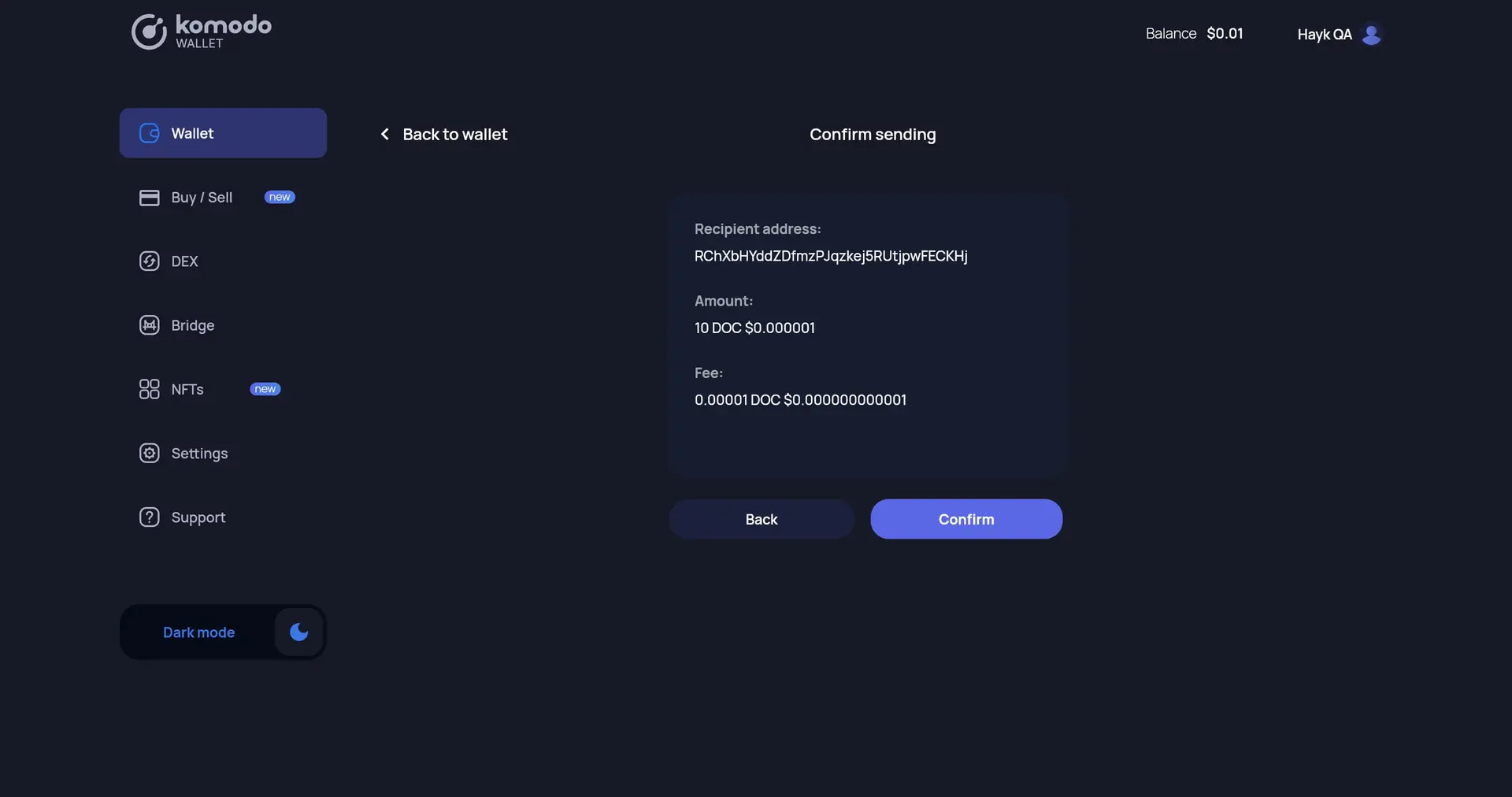Image resolution: width=1512 pixels, height=797 pixels.
Task: Click the balance amount $0.01
Action: pyautogui.click(x=1225, y=33)
